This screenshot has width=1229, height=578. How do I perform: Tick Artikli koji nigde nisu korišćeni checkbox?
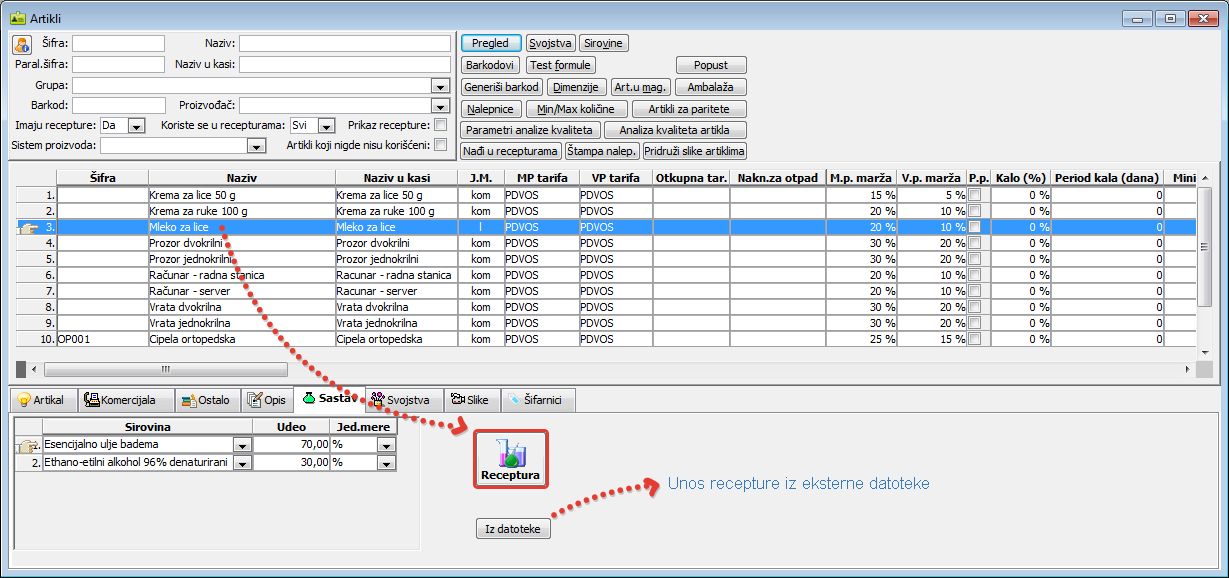[440, 145]
